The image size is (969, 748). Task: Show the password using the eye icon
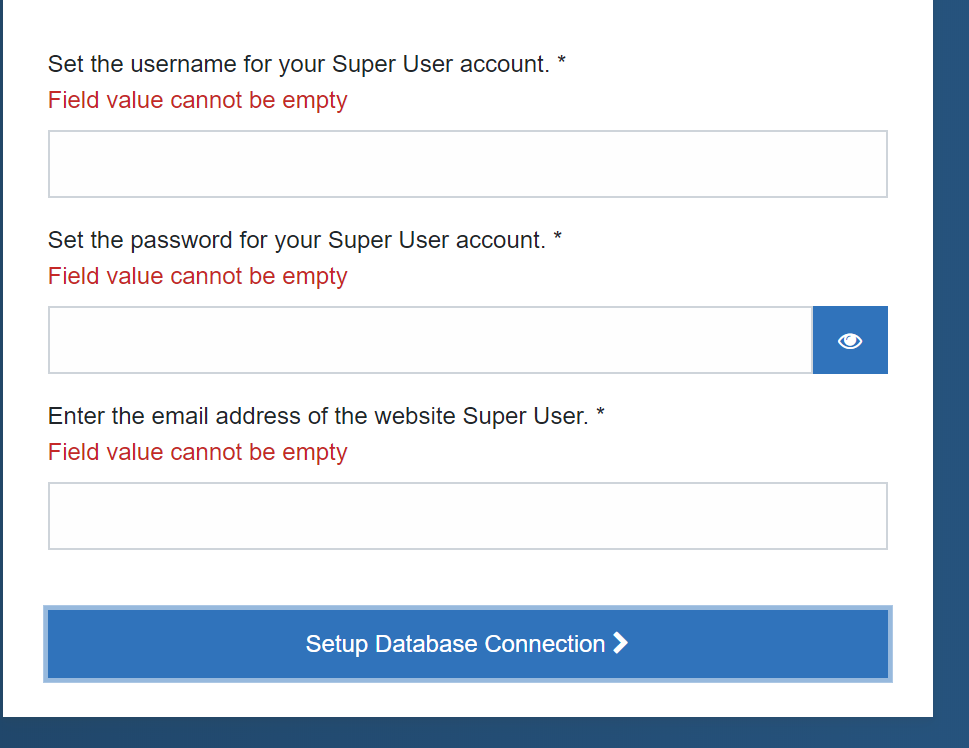tap(850, 340)
